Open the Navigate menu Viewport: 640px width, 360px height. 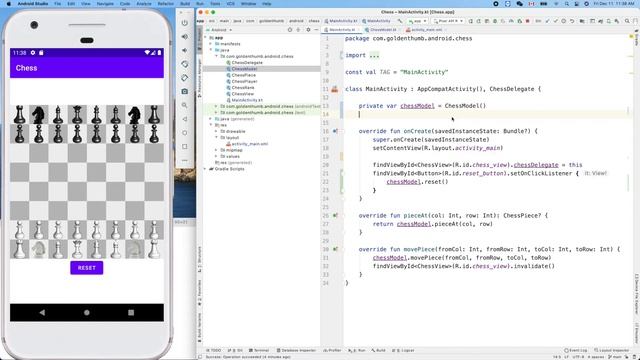(x=105, y=4)
